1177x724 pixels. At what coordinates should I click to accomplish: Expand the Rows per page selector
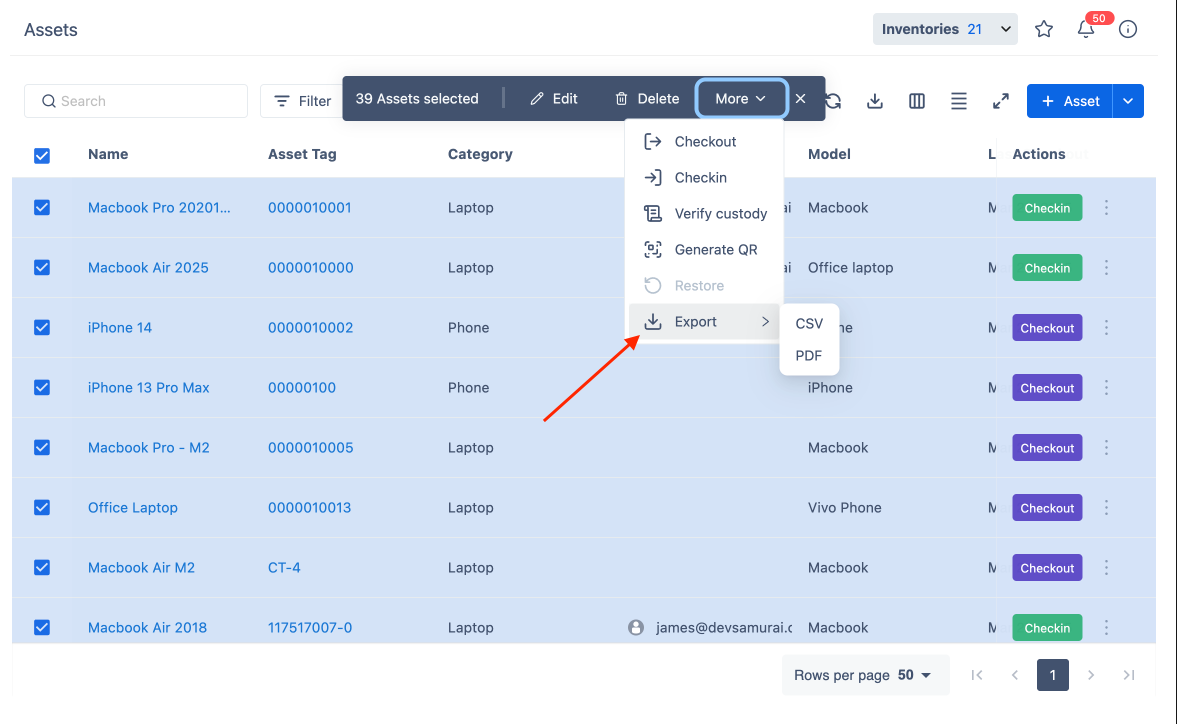[863, 675]
